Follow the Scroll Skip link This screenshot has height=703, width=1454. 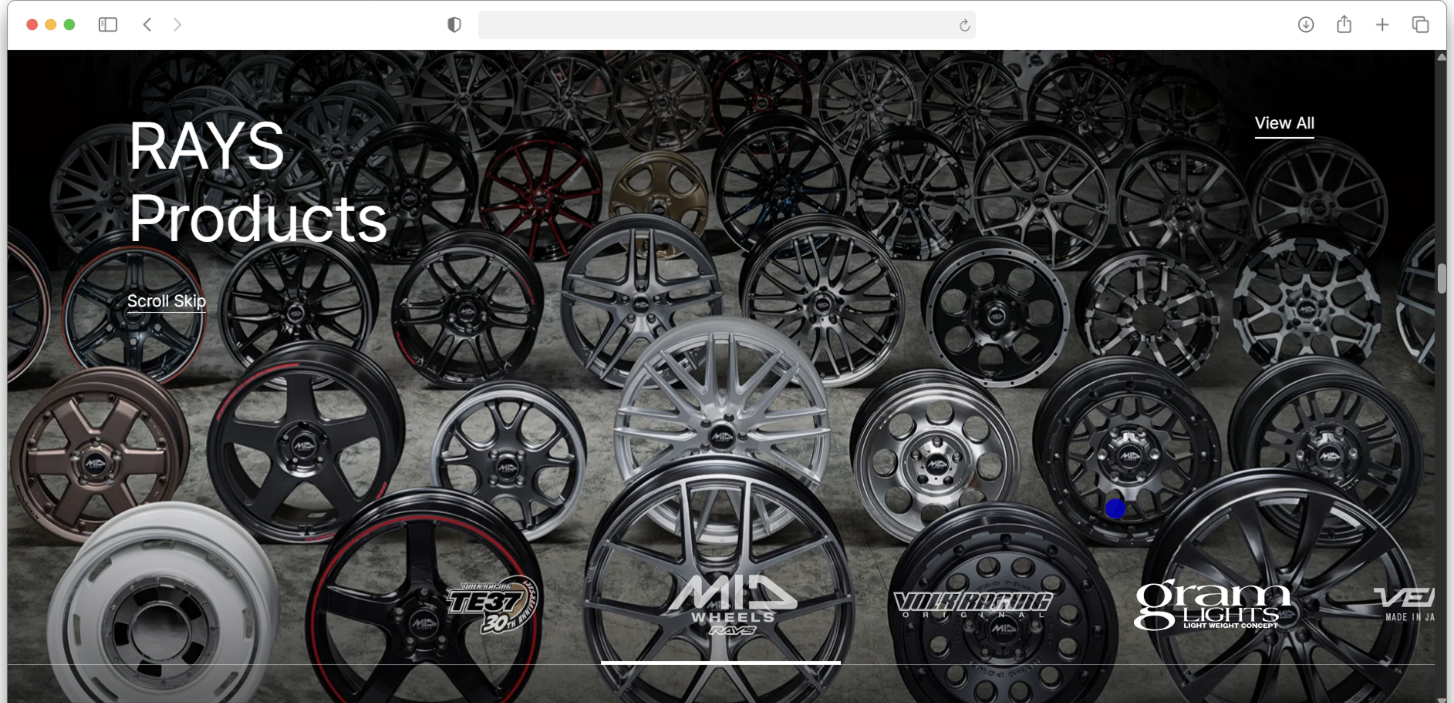coord(166,302)
